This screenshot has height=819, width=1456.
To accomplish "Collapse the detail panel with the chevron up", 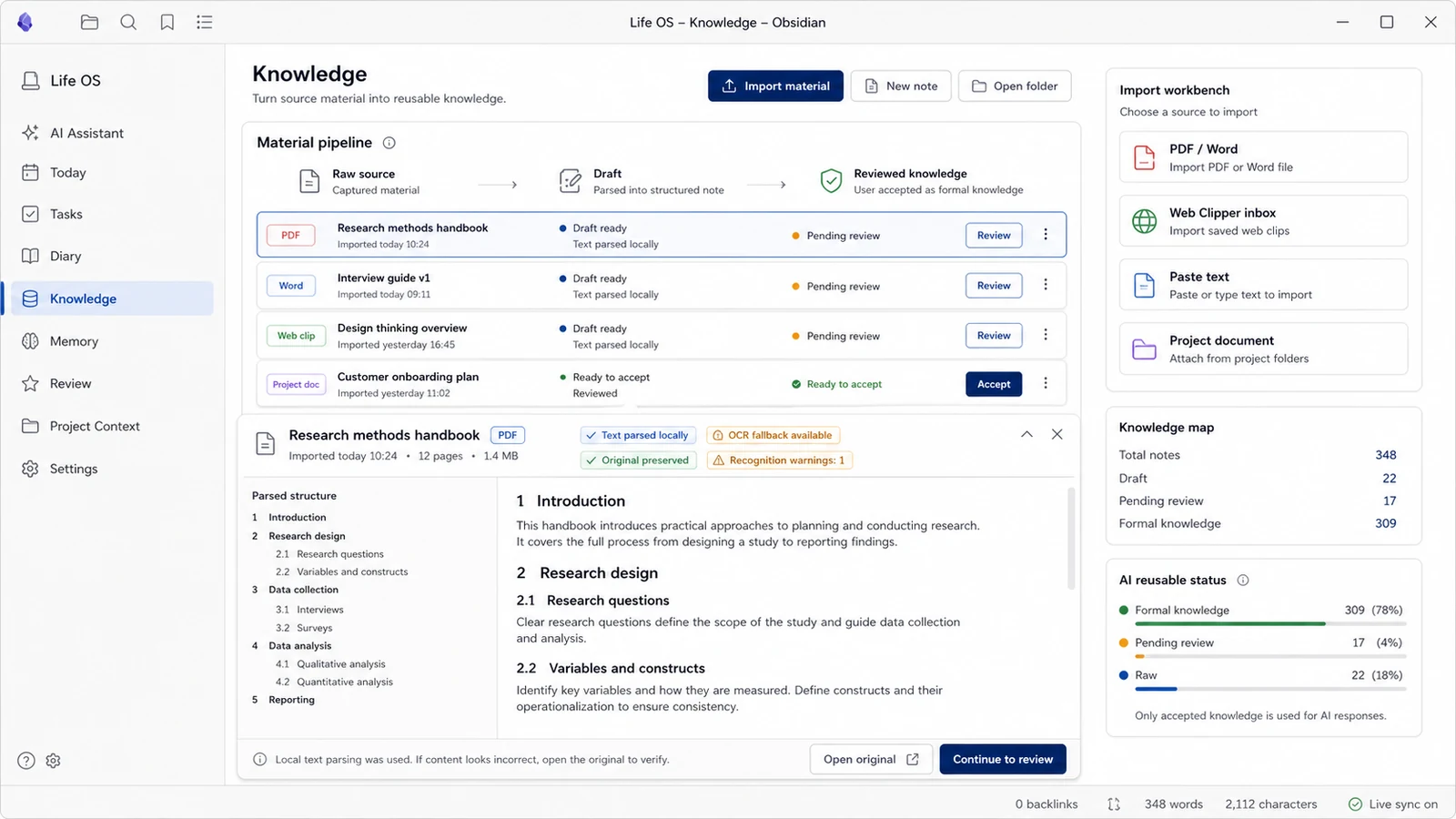I will (x=1026, y=434).
